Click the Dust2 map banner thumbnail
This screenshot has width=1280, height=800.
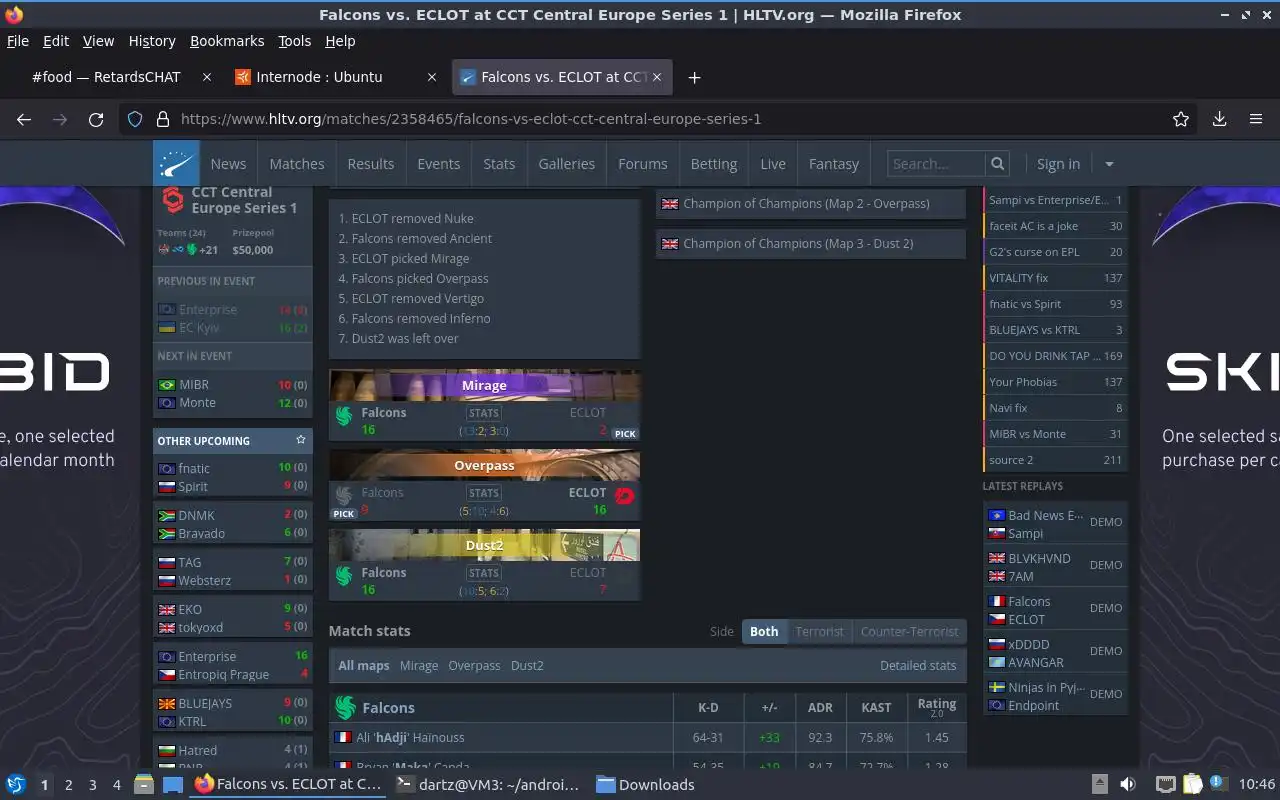coord(484,545)
